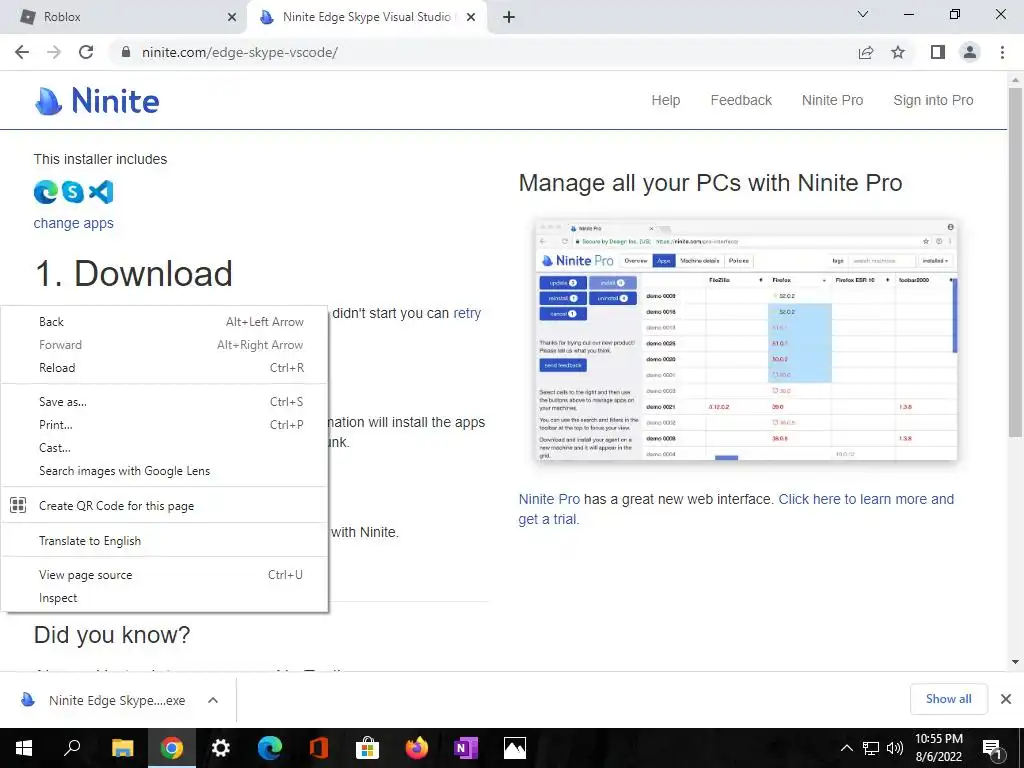The width and height of the screenshot is (1024, 768).
Task: Click the page vertical scrollbar thumb
Action: coord(1014,261)
